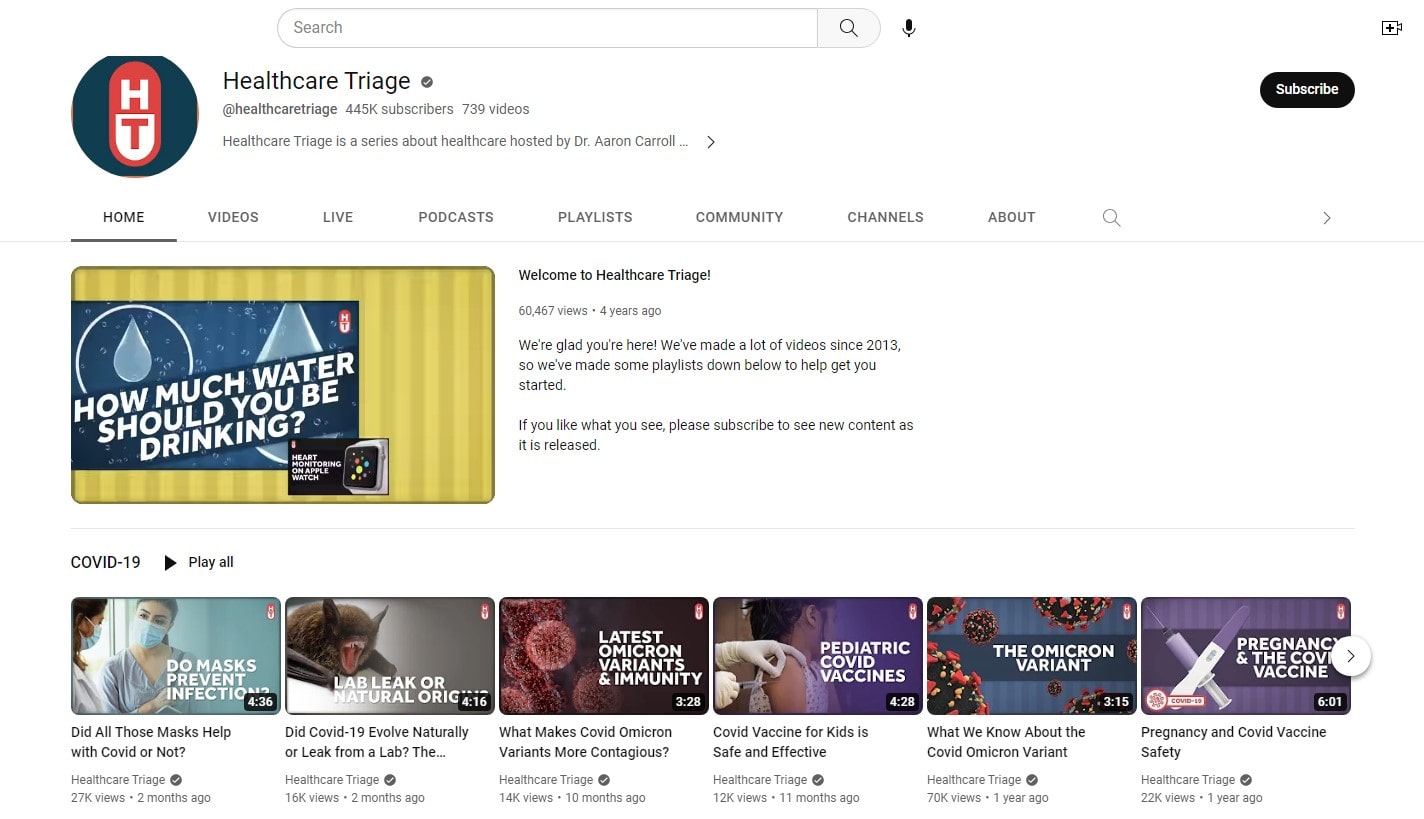Select the HOME tab
Viewport: 1424px width, 819px height.
tap(124, 217)
